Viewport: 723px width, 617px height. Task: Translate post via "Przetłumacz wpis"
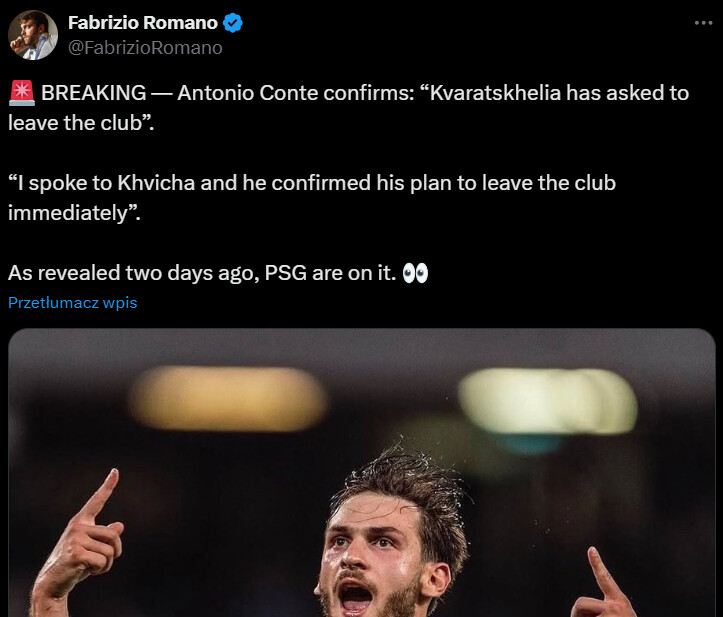point(72,303)
